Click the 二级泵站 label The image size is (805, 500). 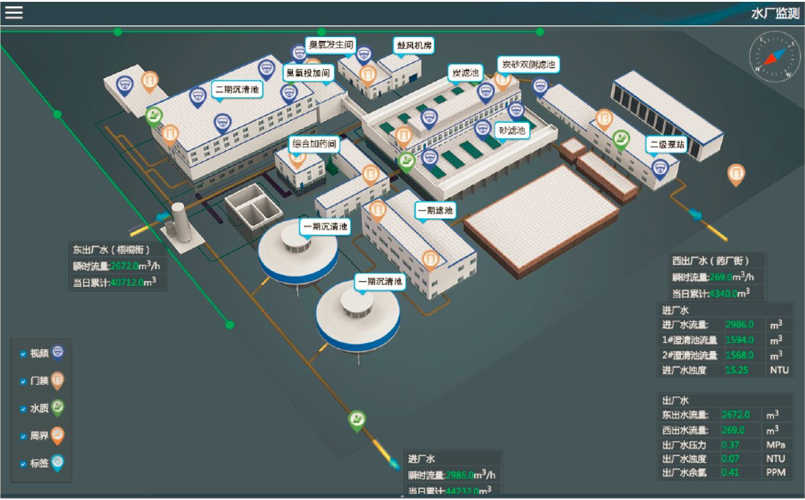click(x=667, y=144)
